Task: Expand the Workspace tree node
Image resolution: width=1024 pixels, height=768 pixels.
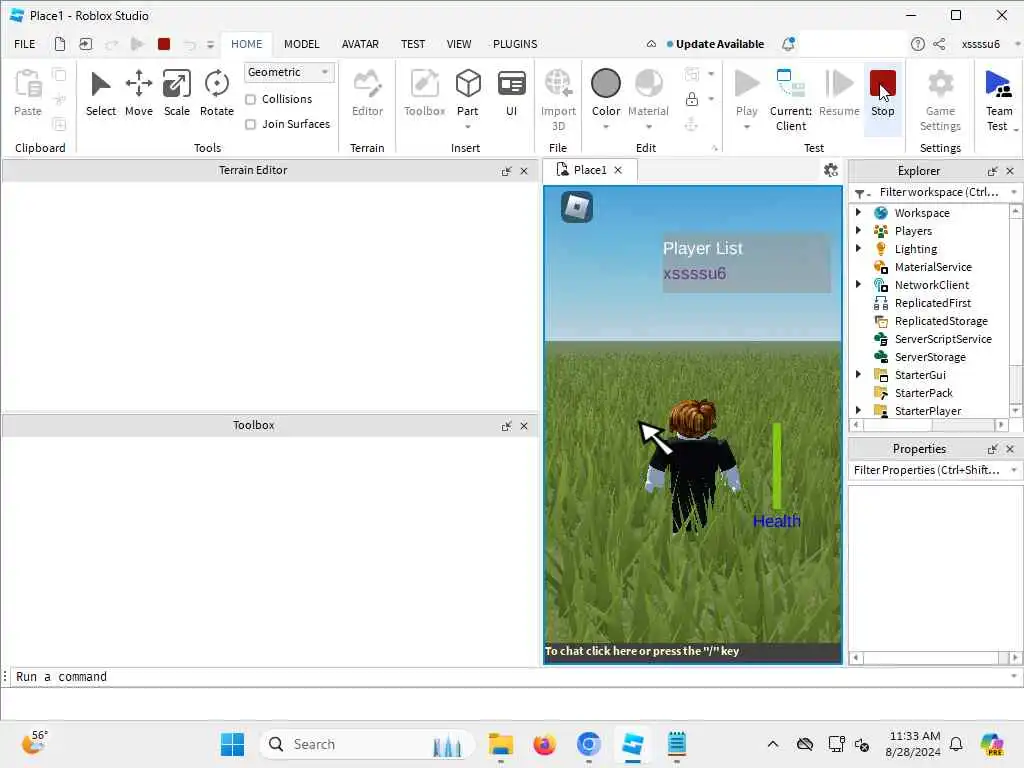Action: (858, 212)
